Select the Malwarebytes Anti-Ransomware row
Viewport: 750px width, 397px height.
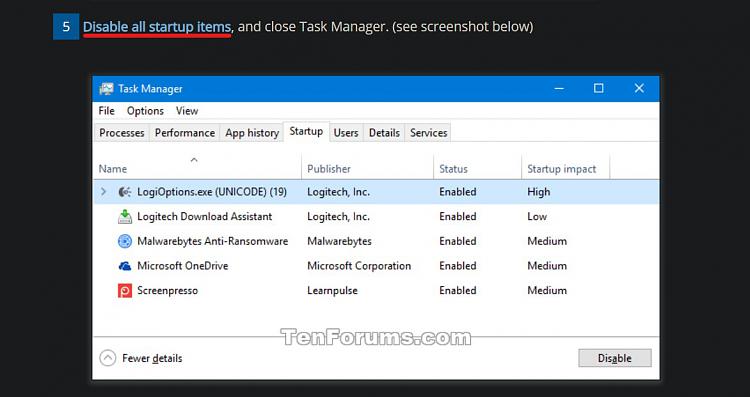(x=376, y=241)
